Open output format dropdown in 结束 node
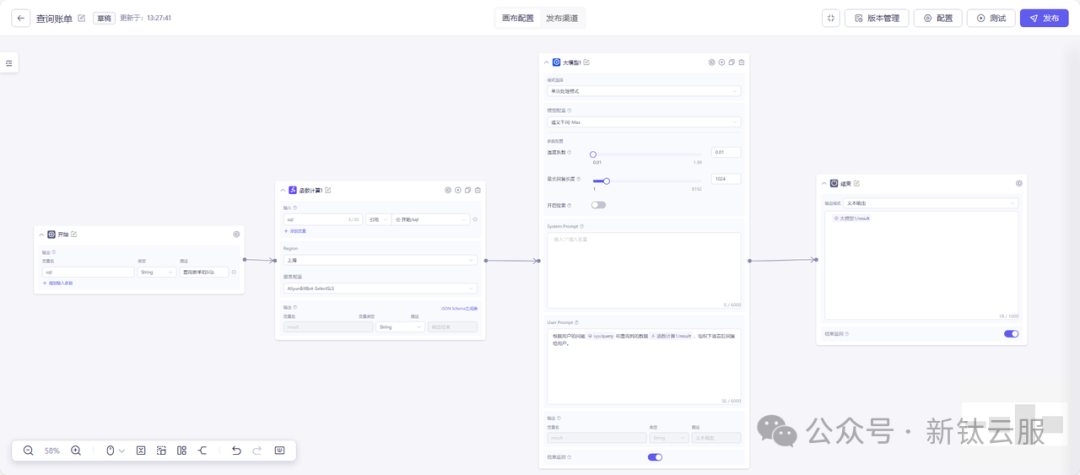Image resolution: width=1080 pixels, height=475 pixels. click(x=931, y=203)
